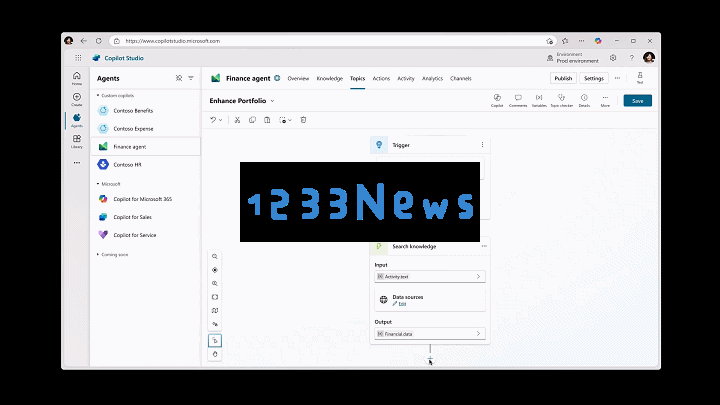720x405 pixels.
Task: Select Copilot for Microsoft 365
Action: click(145, 199)
